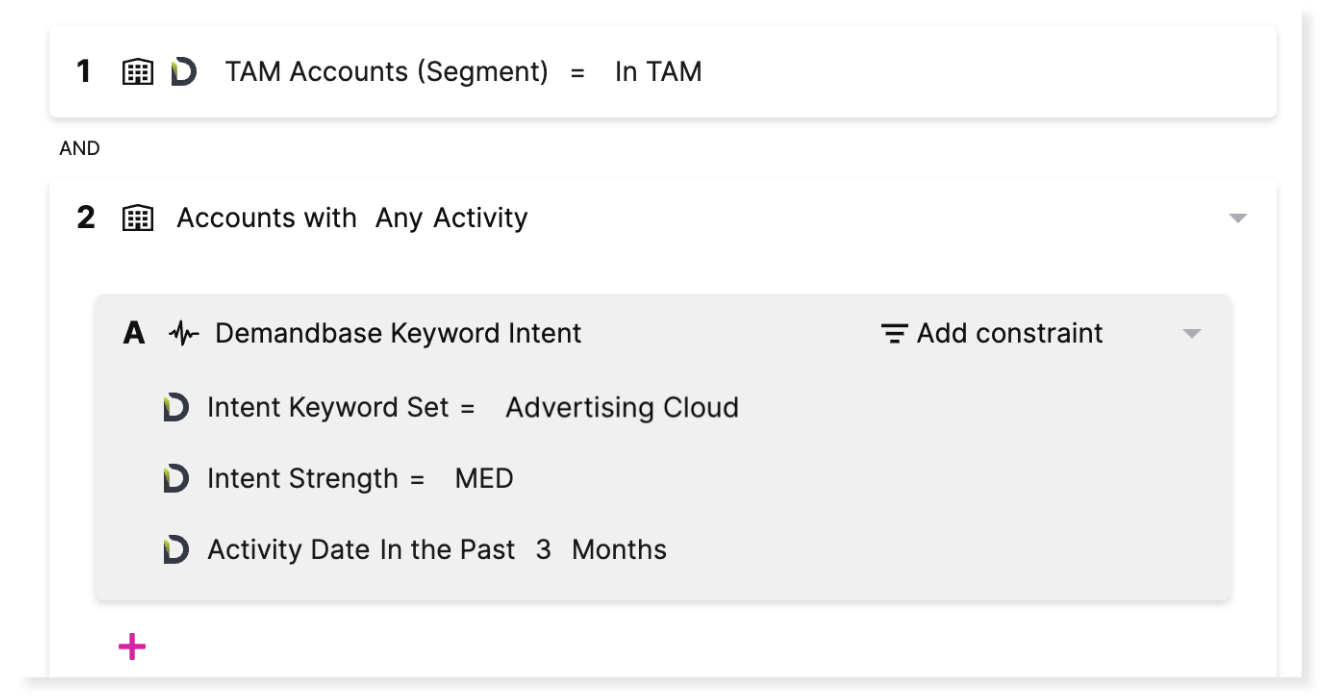Click the Add constraint button
This screenshot has width=1336, height=700.
pyautogui.click(x=1009, y=334)
